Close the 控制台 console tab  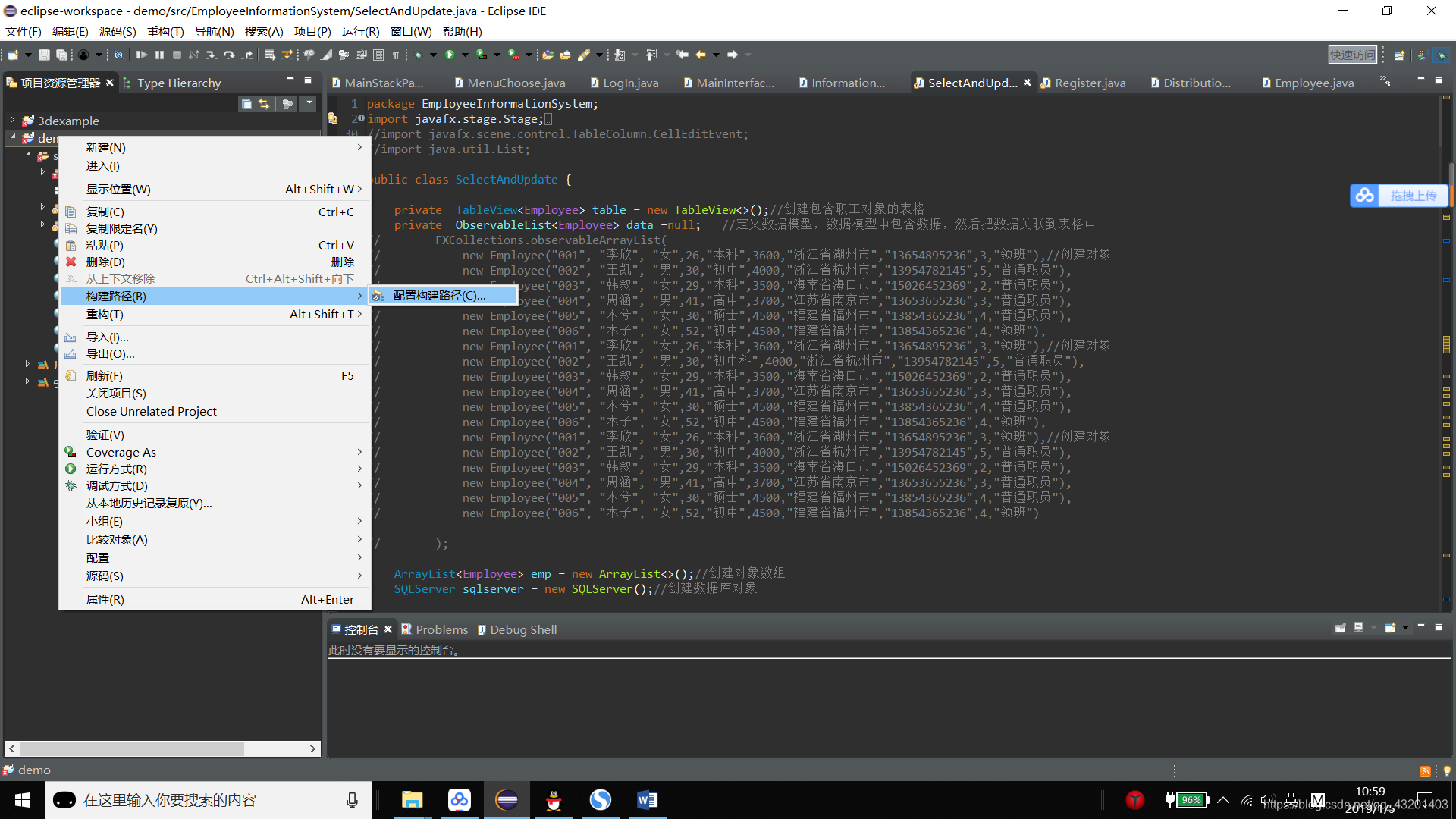[x=388, y=629]
